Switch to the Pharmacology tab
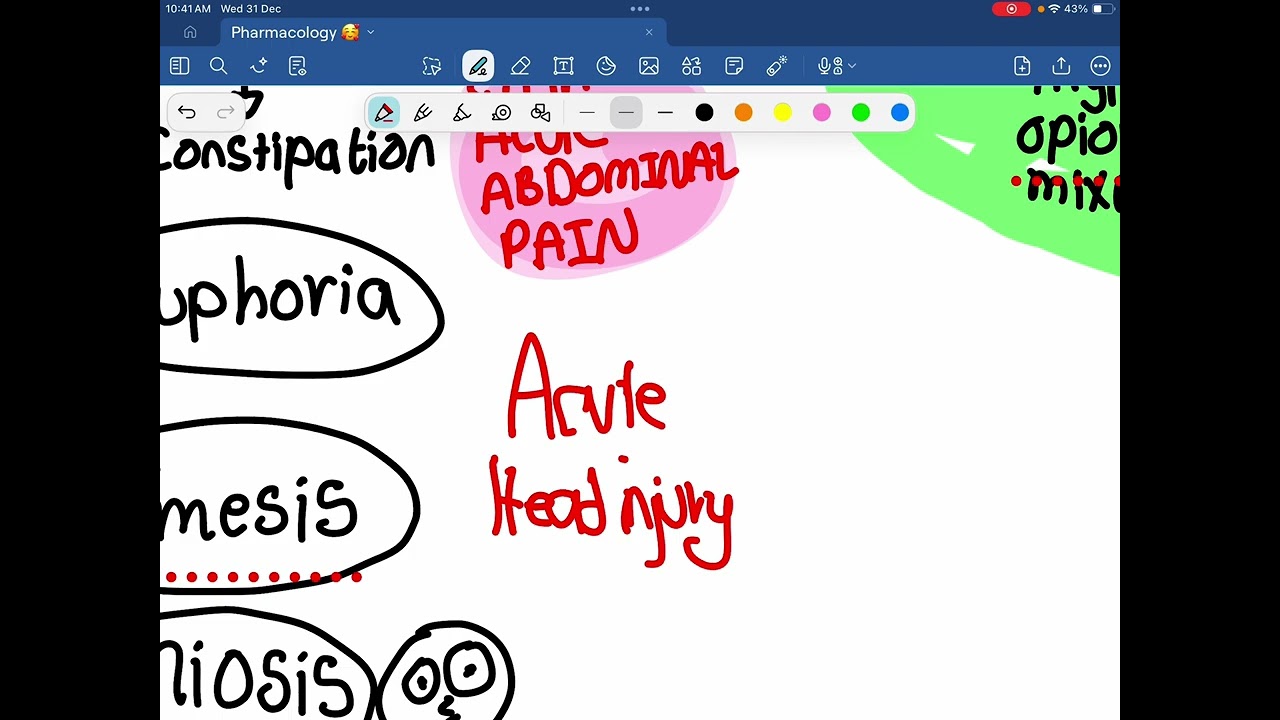Viewport: 1280px width, 720px height. tap(441, 32)
